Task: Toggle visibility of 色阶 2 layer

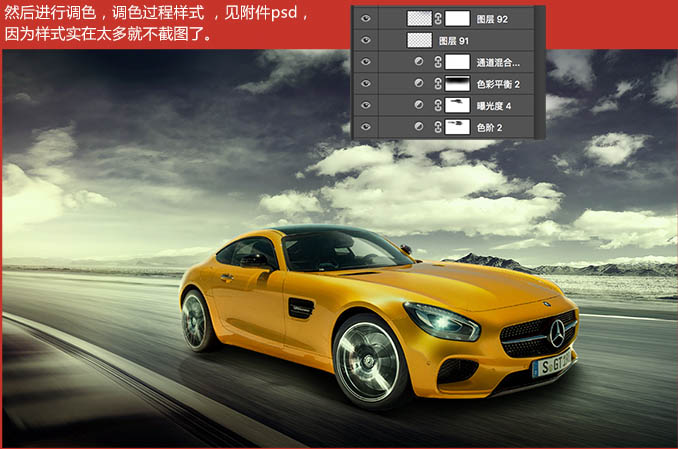Action: click(366, 127)
